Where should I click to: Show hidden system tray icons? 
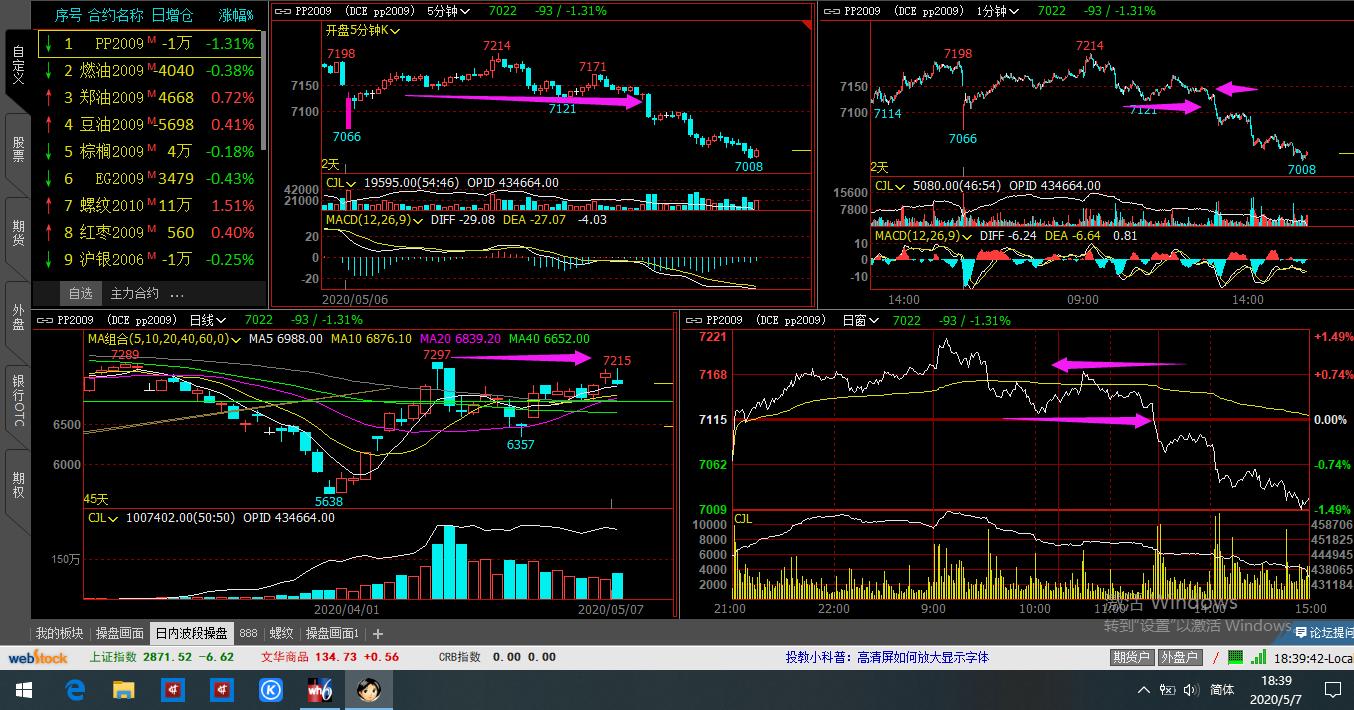click(1143, 690)
